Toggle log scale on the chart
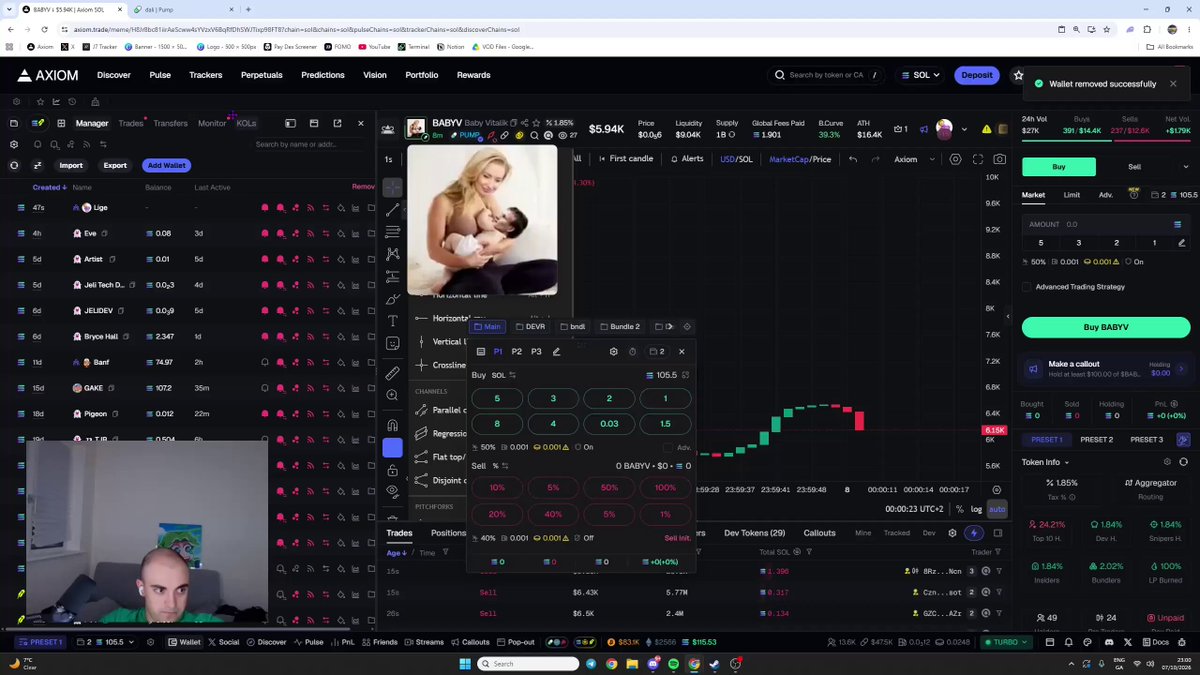This screenshot has height=675, width=1200. point(977,509)
